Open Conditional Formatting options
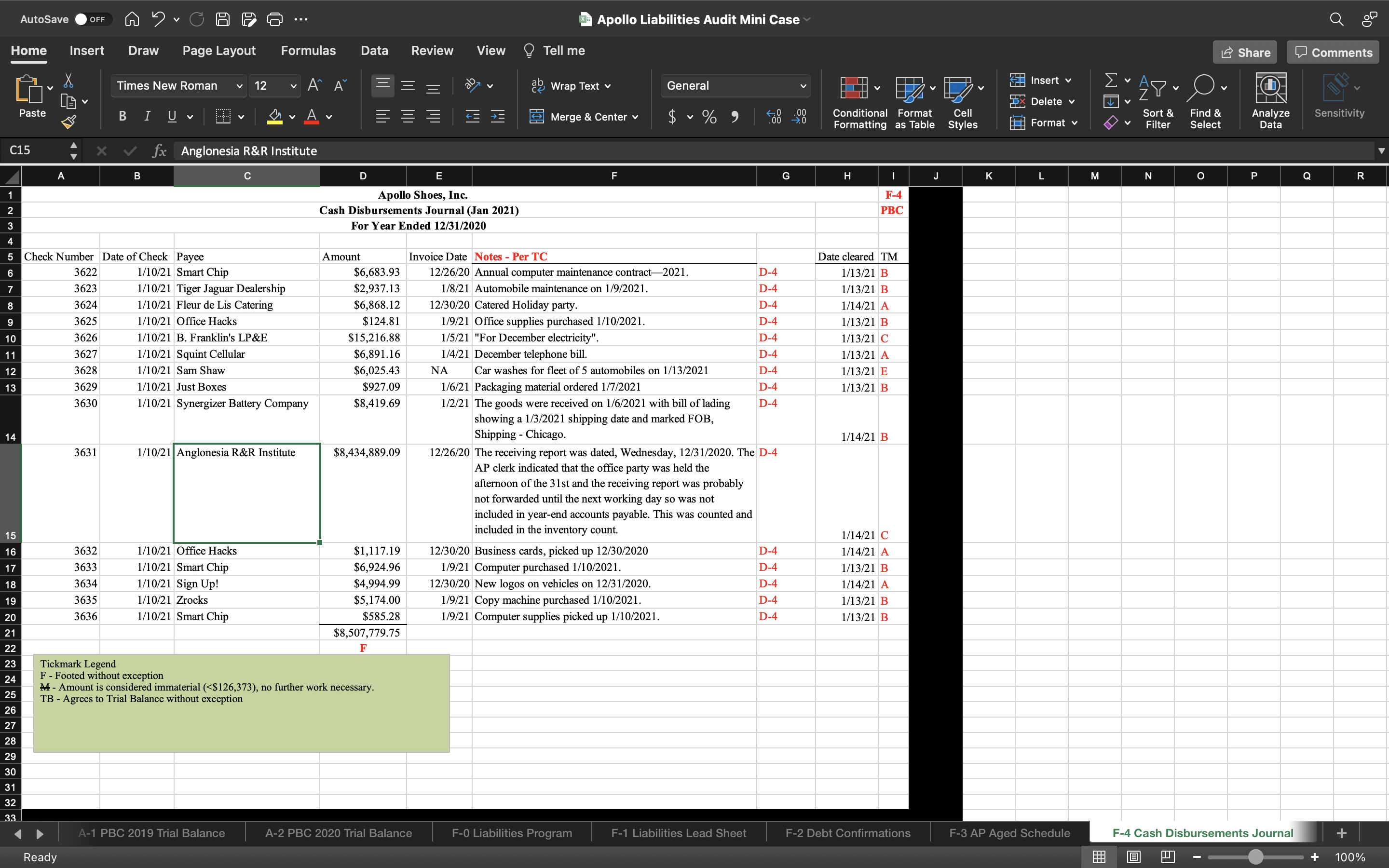Screen dimensions: 1389x868 (858, 101)
